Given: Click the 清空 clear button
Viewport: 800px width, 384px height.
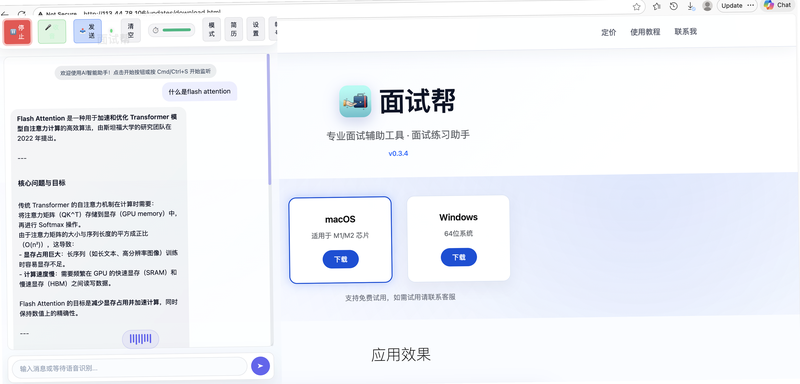Looking at the screenshot, I should [131, 31].
